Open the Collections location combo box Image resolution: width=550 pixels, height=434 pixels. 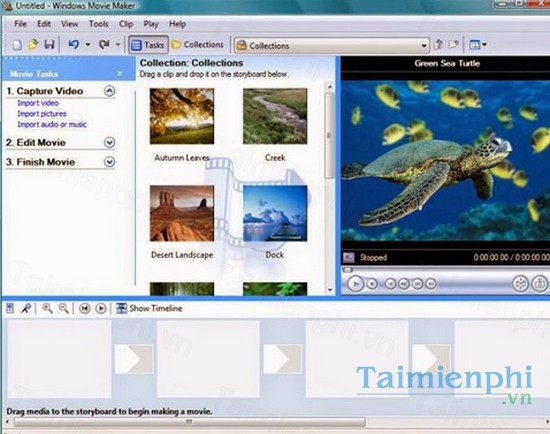(x=331, y=46)
